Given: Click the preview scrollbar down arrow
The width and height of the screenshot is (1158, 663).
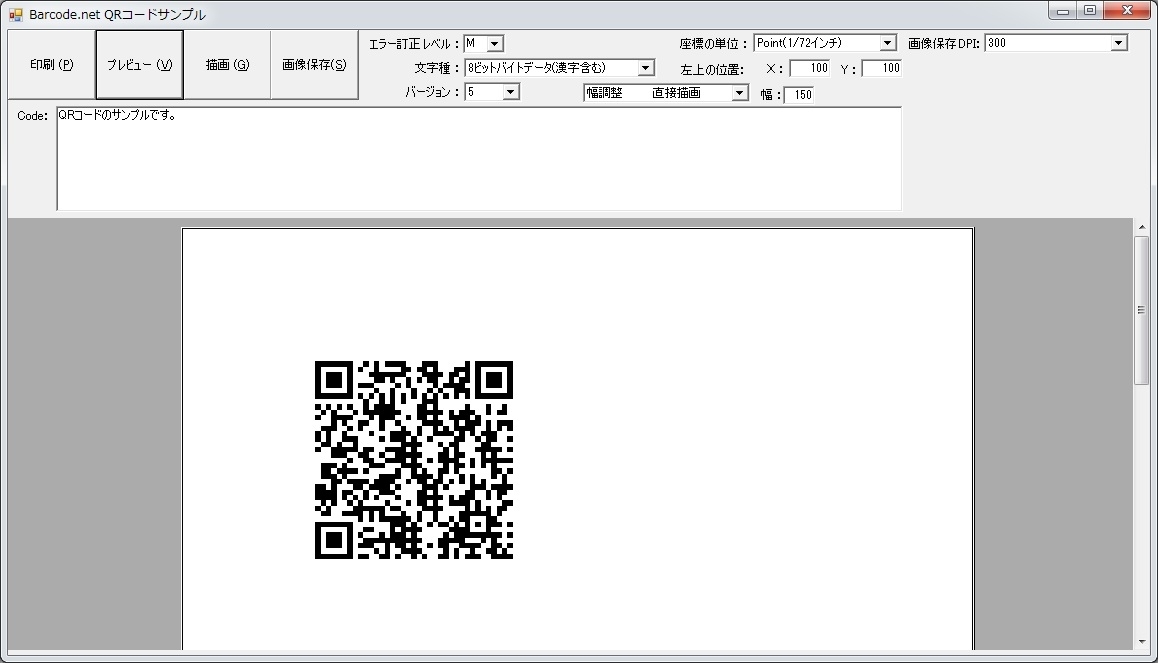Looking at the screenshot, I should coord(1142,642).
